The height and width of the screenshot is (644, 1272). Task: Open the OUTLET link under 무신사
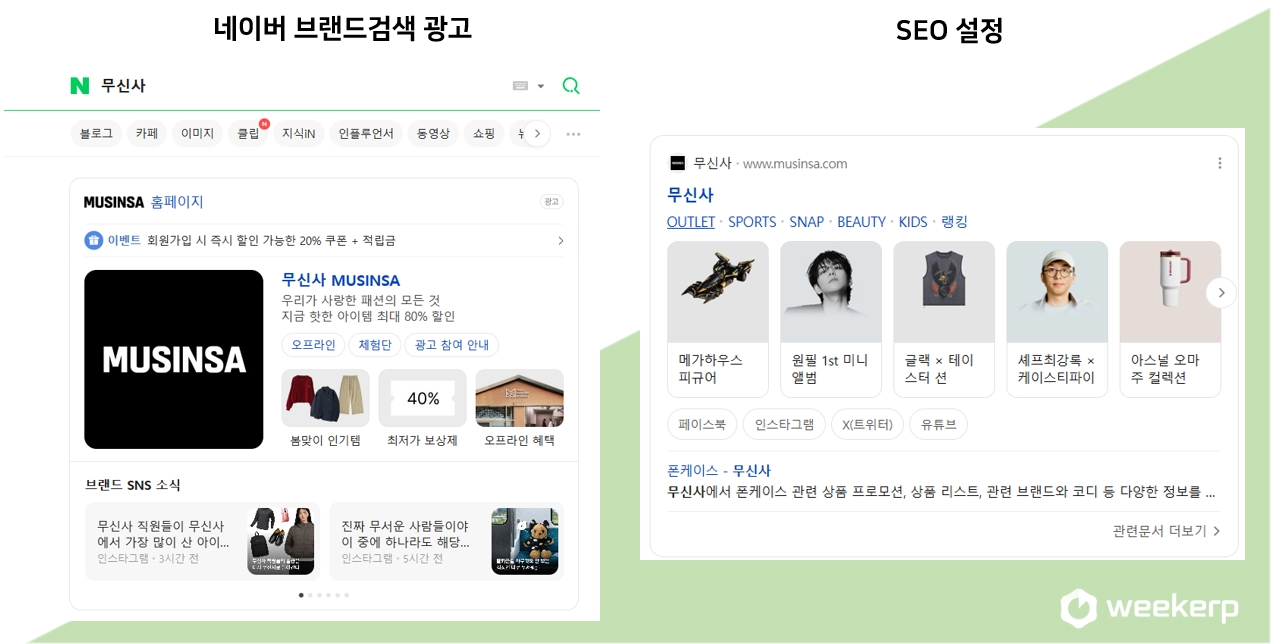691,222
